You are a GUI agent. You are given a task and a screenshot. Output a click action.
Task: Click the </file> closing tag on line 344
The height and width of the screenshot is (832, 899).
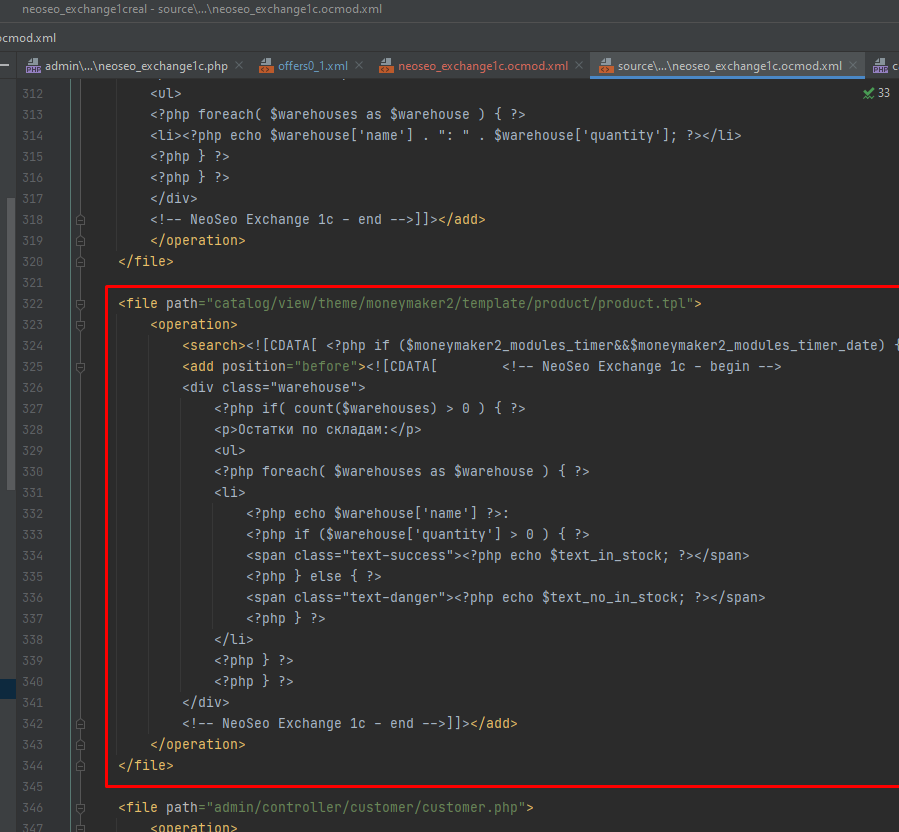pyautogui.click(x=146, y=765)
